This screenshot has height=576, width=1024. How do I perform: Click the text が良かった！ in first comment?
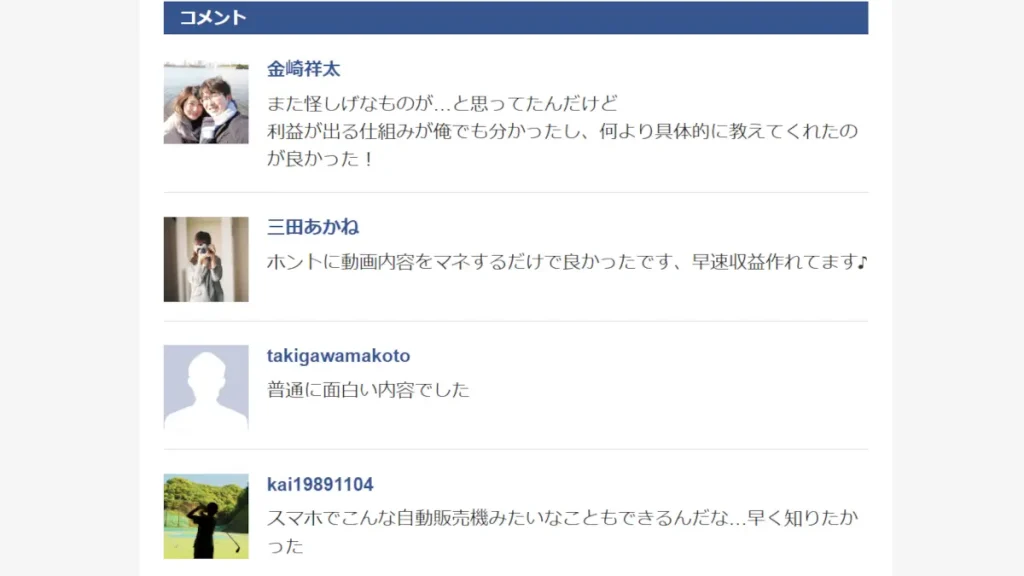pos(320,159)
